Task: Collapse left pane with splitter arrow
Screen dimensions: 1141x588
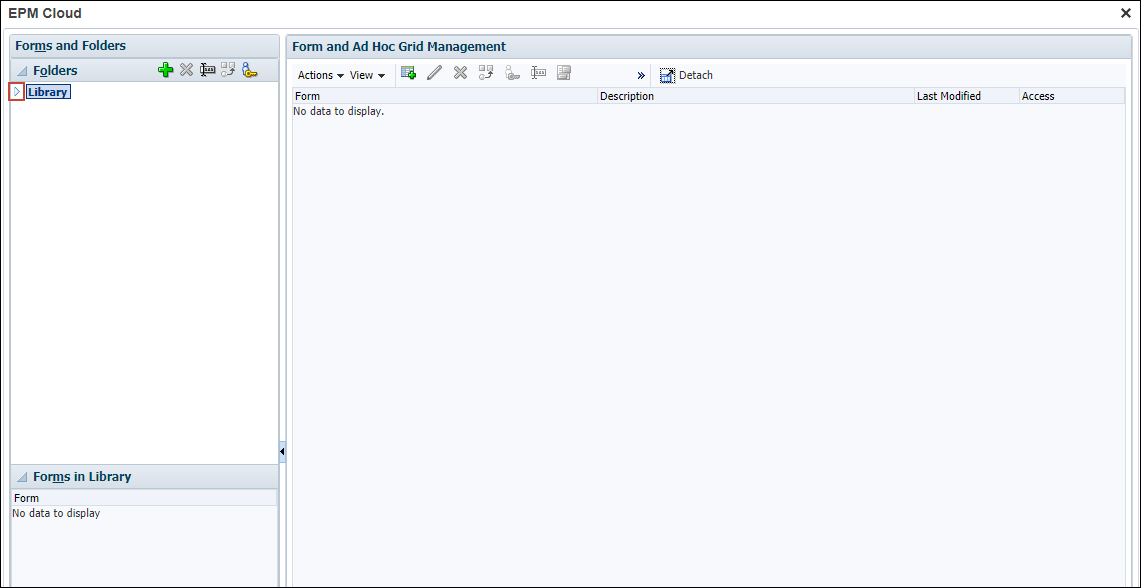Action: (282, 452)
